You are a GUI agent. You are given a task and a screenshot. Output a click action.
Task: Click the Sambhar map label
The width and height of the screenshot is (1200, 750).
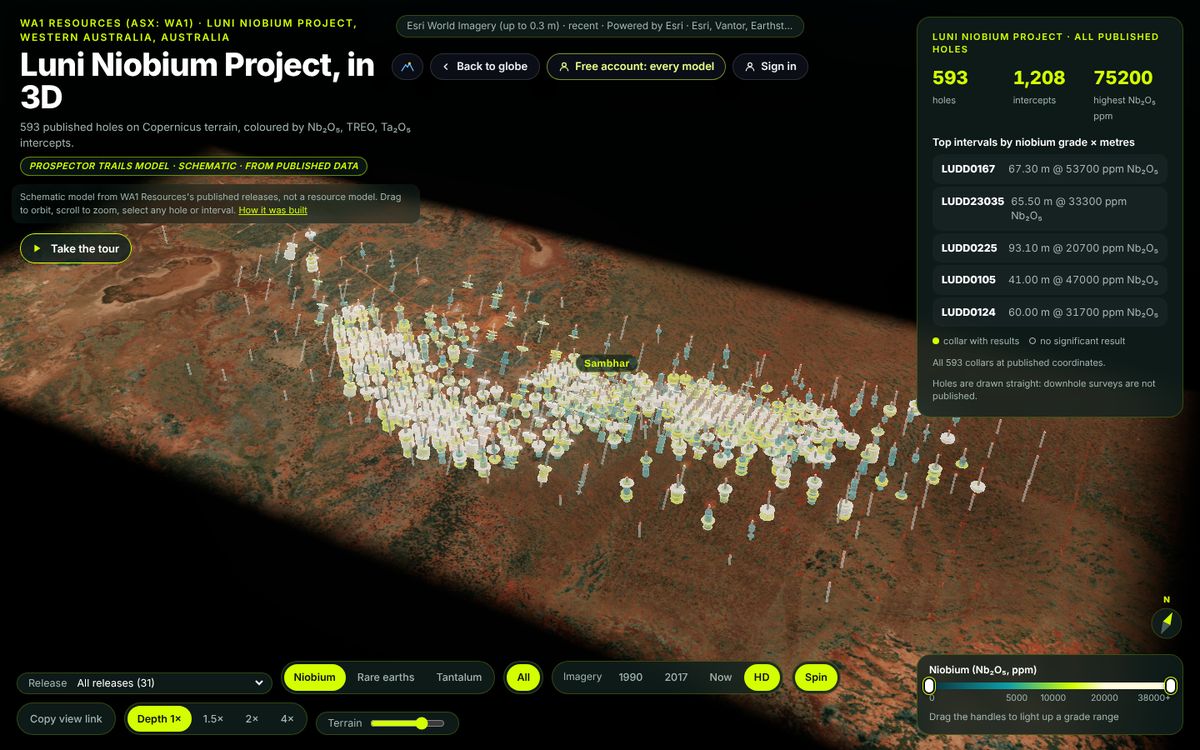pyautogui.click(x=607, y=363)
